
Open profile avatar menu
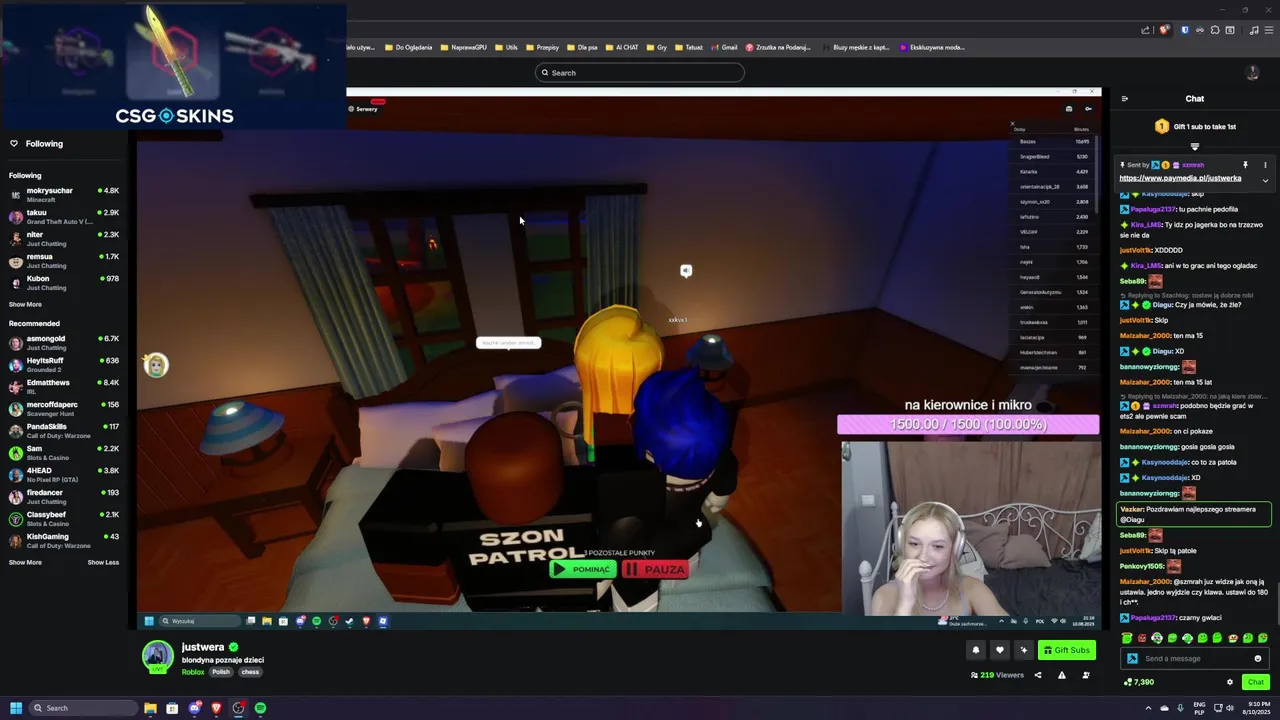click(1252, 73)
